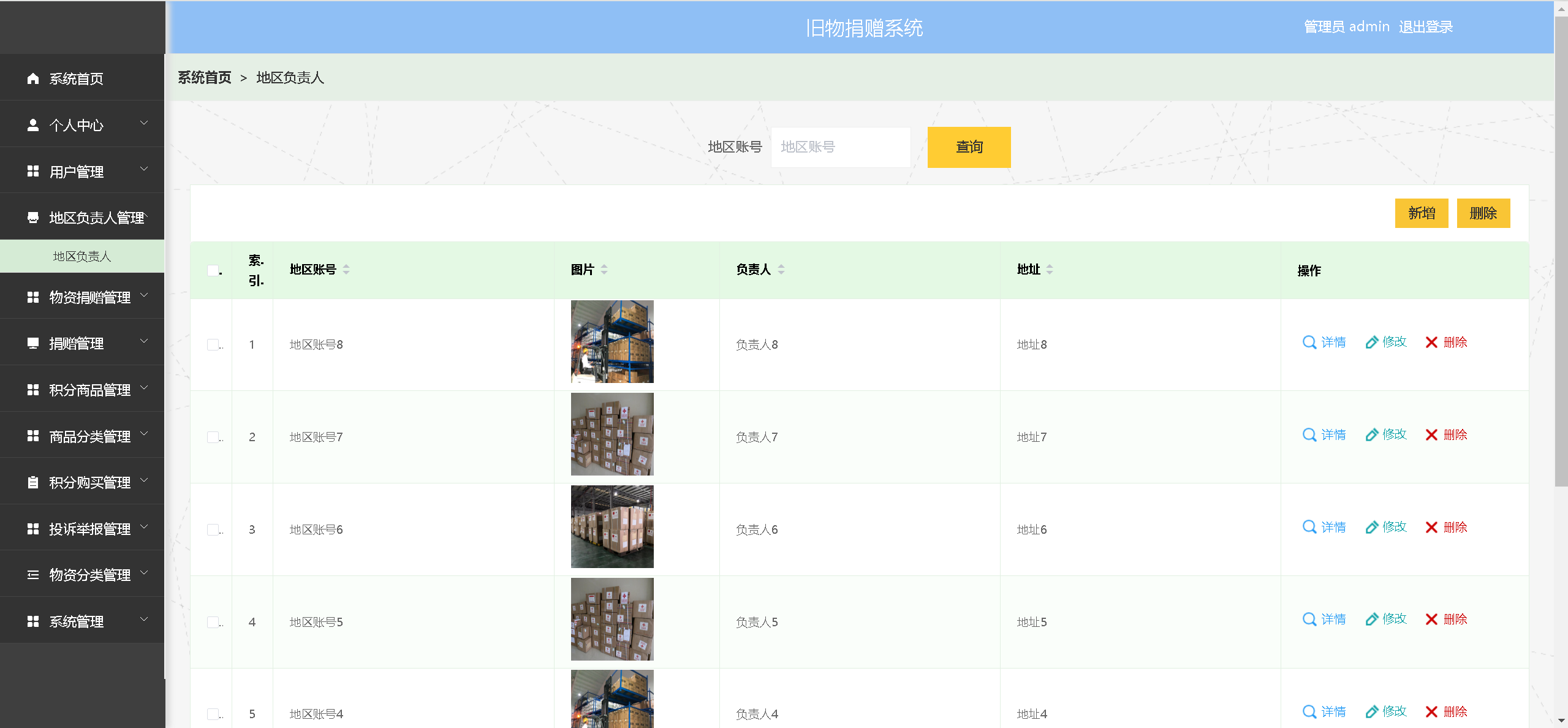
Task: Expand the 用户管理 menu chevron
Action: [x=144, y=169]
